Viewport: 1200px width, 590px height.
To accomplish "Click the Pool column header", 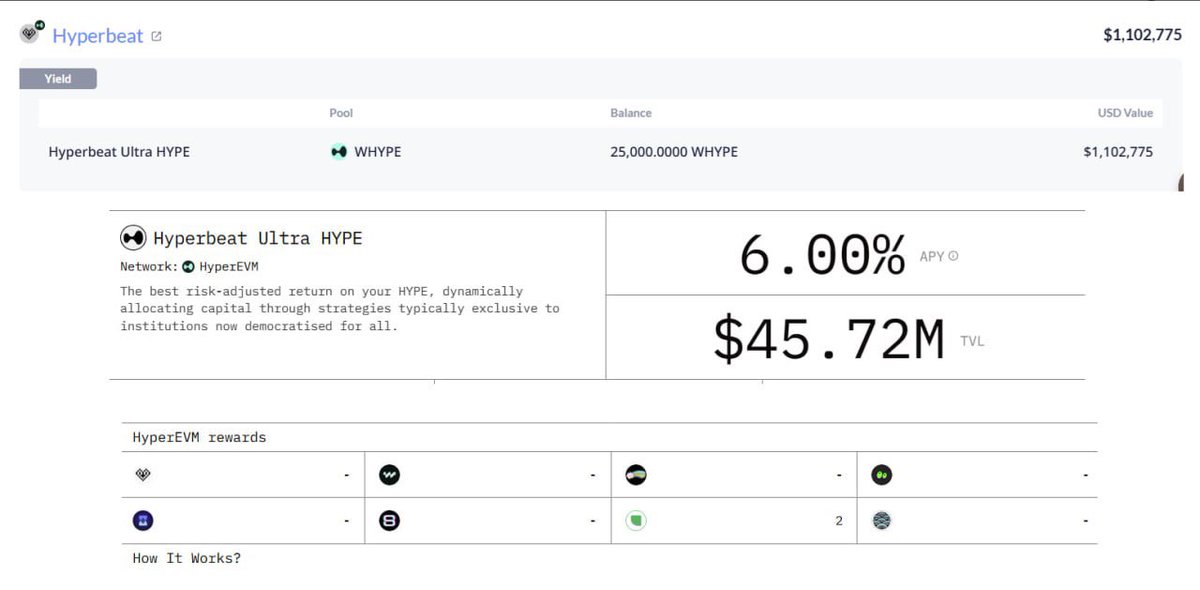I will (x=341, y=113).
